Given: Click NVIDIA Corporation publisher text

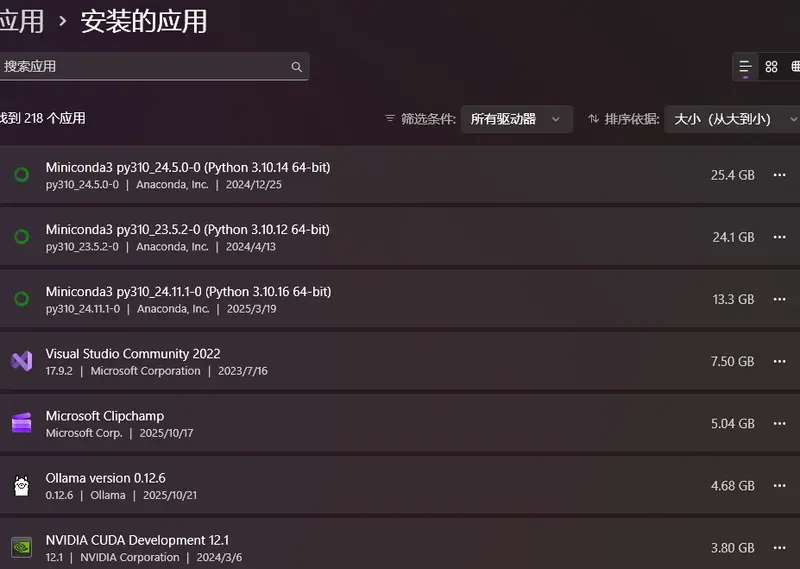Looking at the screenshot, I should coord(130,557).
